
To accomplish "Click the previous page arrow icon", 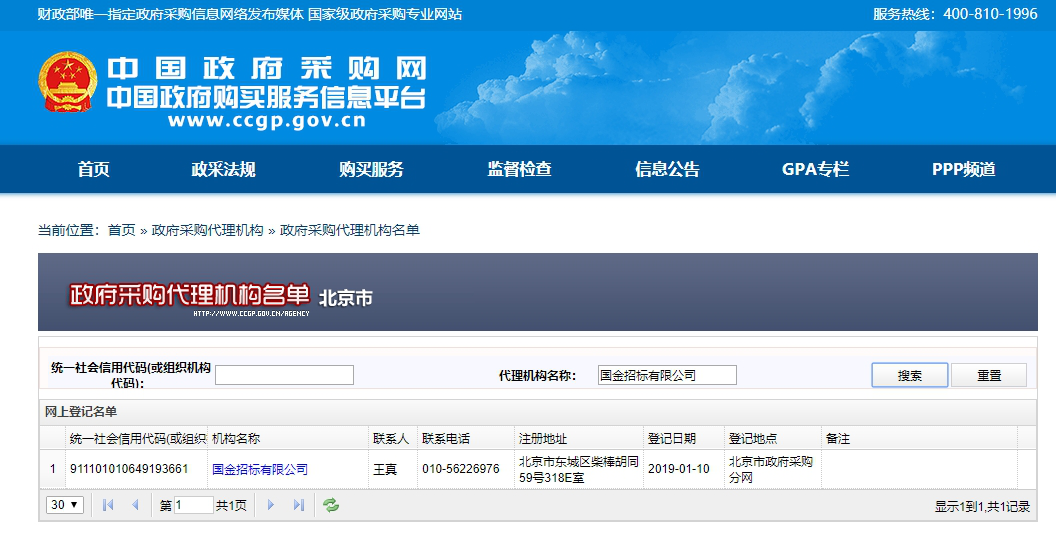I will pyautogui.click(x=135, y=505).
